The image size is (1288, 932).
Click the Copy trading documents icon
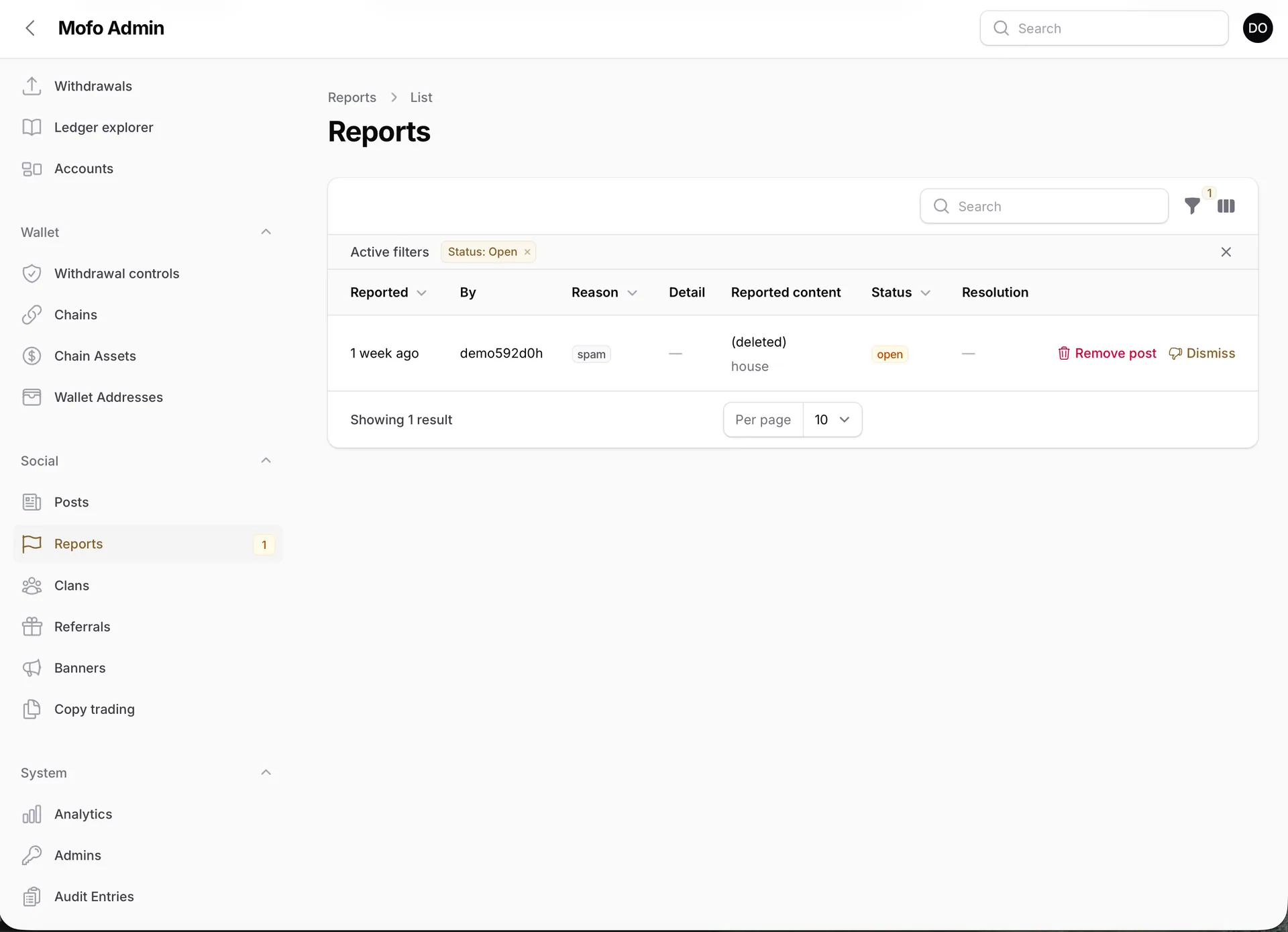point(32,709)
